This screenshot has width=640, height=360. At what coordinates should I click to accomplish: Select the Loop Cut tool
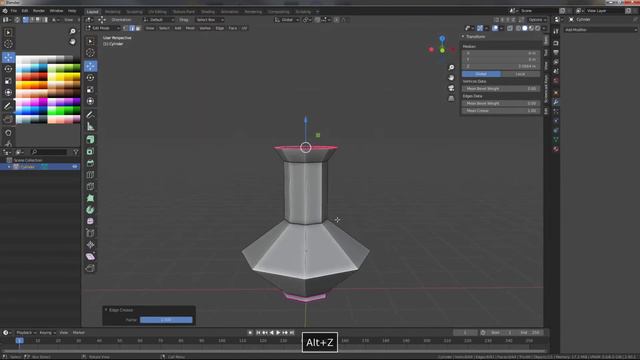click(x=90, y=175)
